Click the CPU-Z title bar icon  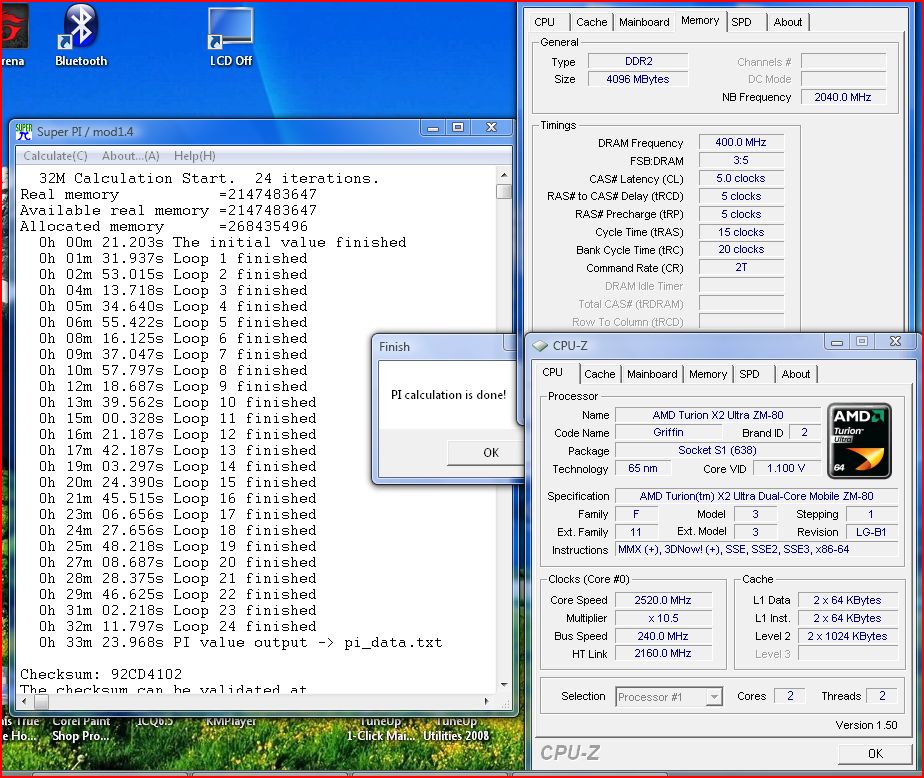(x=540, y=346)
